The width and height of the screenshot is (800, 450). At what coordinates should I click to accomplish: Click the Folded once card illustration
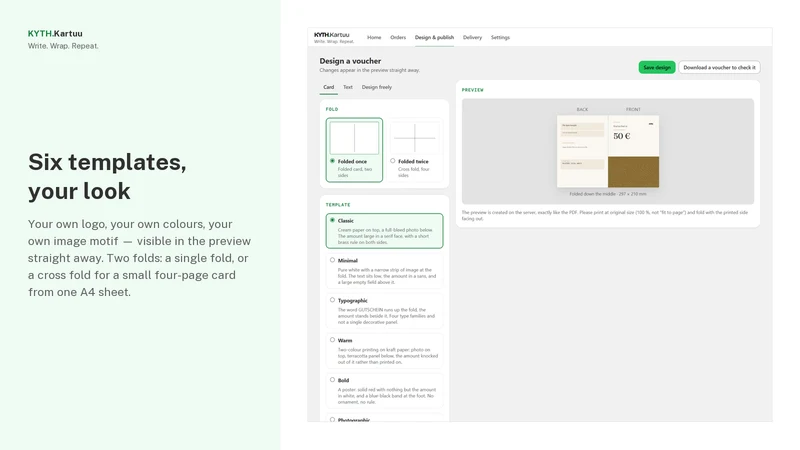354,138
